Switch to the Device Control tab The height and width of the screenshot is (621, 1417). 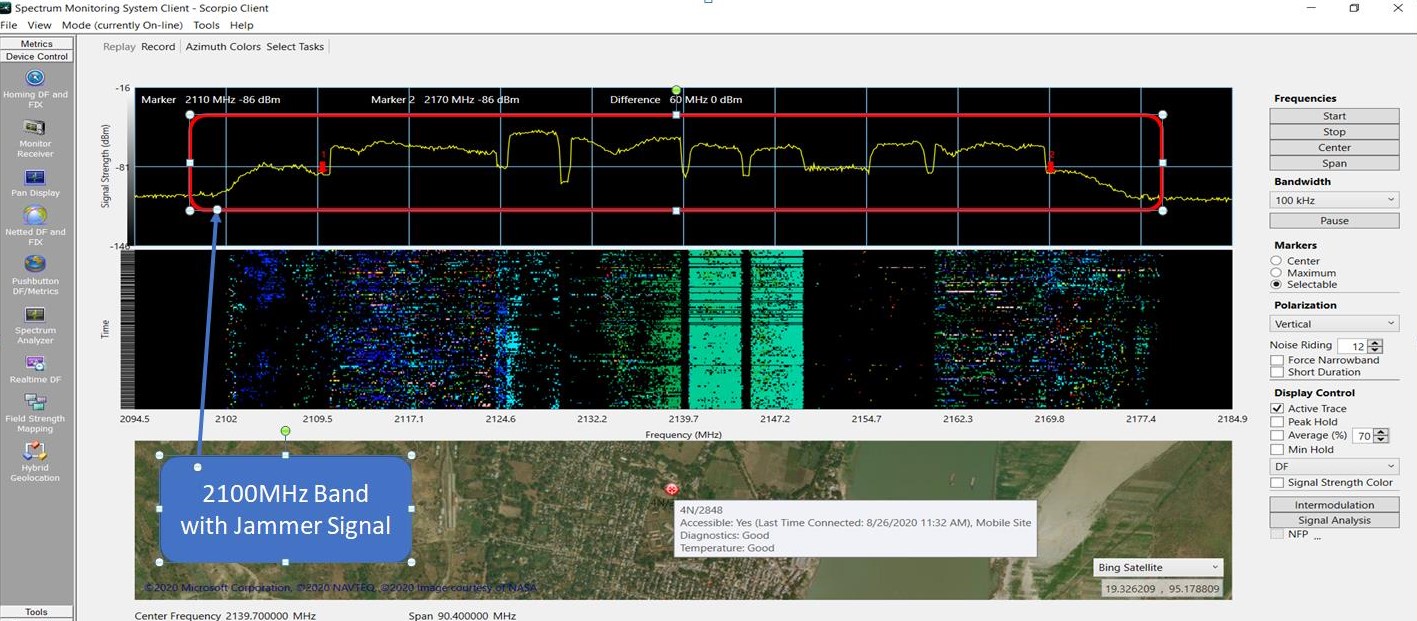[36, 57]
